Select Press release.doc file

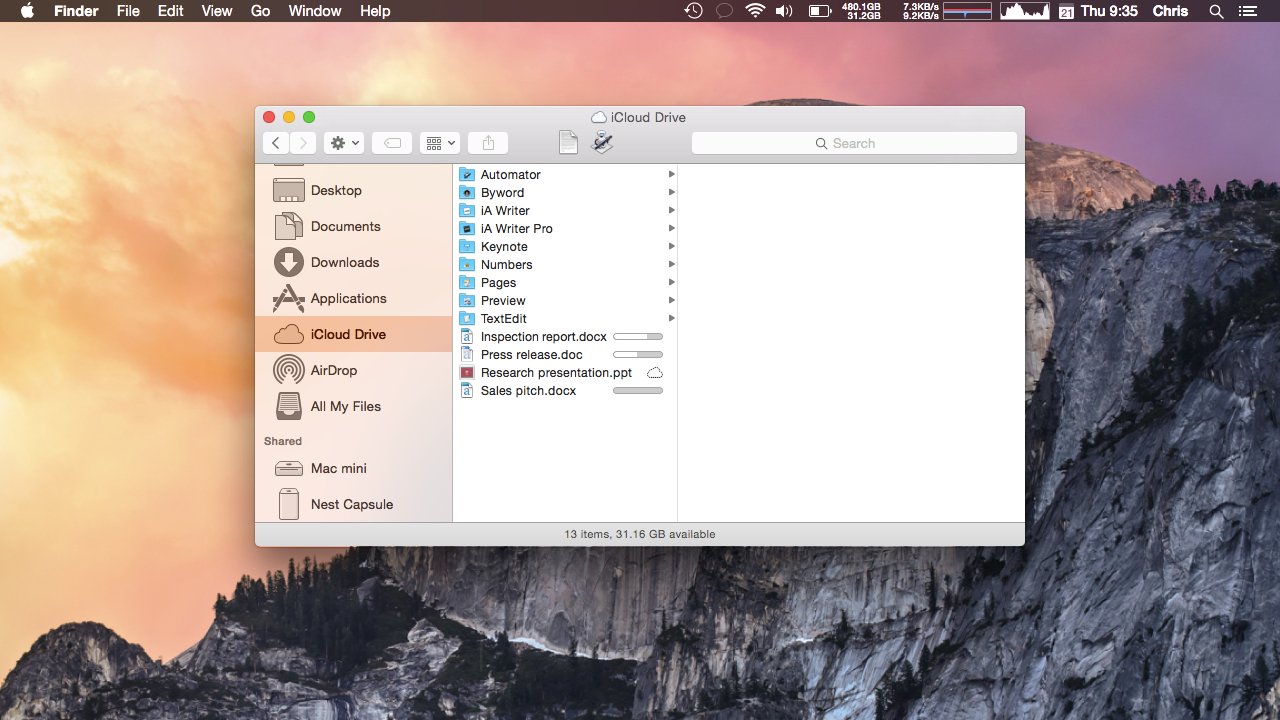click(565, 354)
